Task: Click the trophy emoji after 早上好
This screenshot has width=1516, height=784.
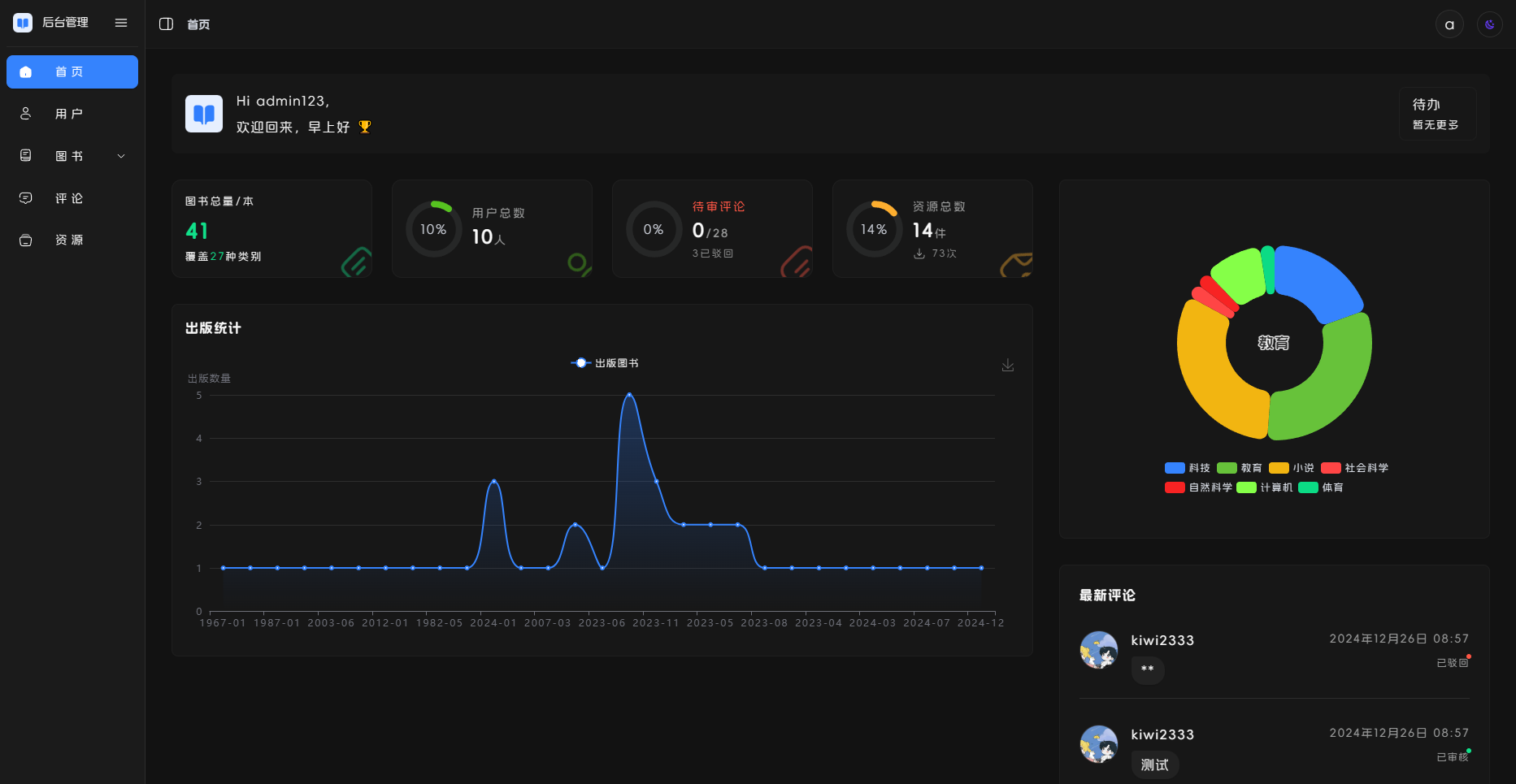Action: tap(365, 127)
